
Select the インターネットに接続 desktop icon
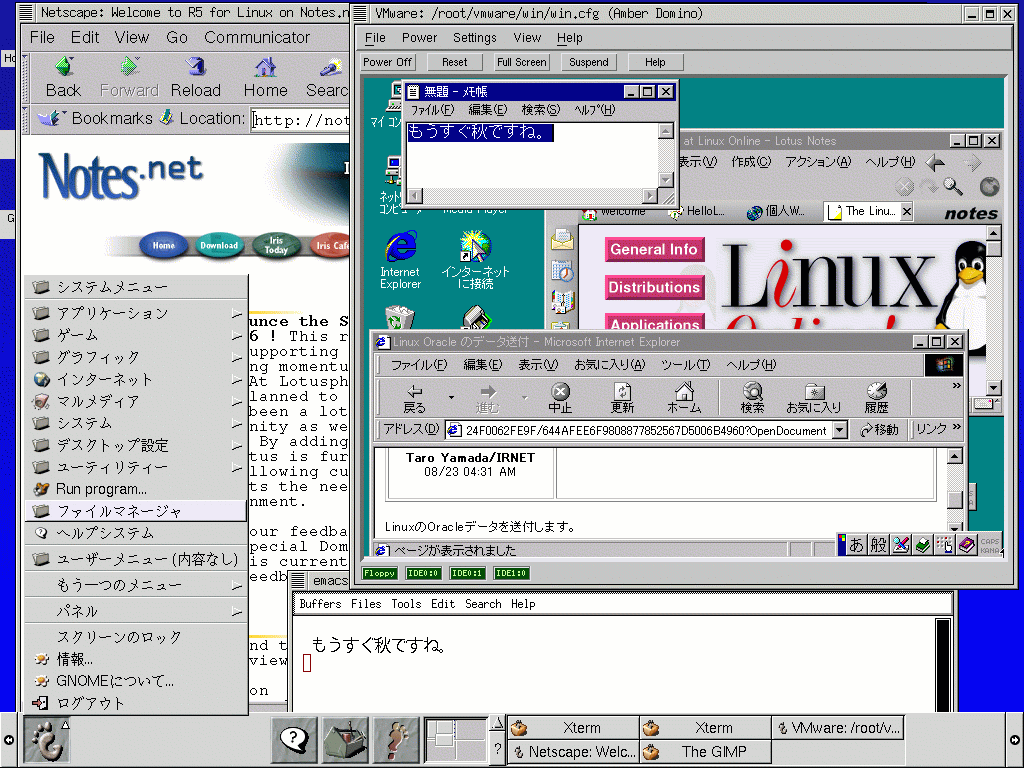475,260
